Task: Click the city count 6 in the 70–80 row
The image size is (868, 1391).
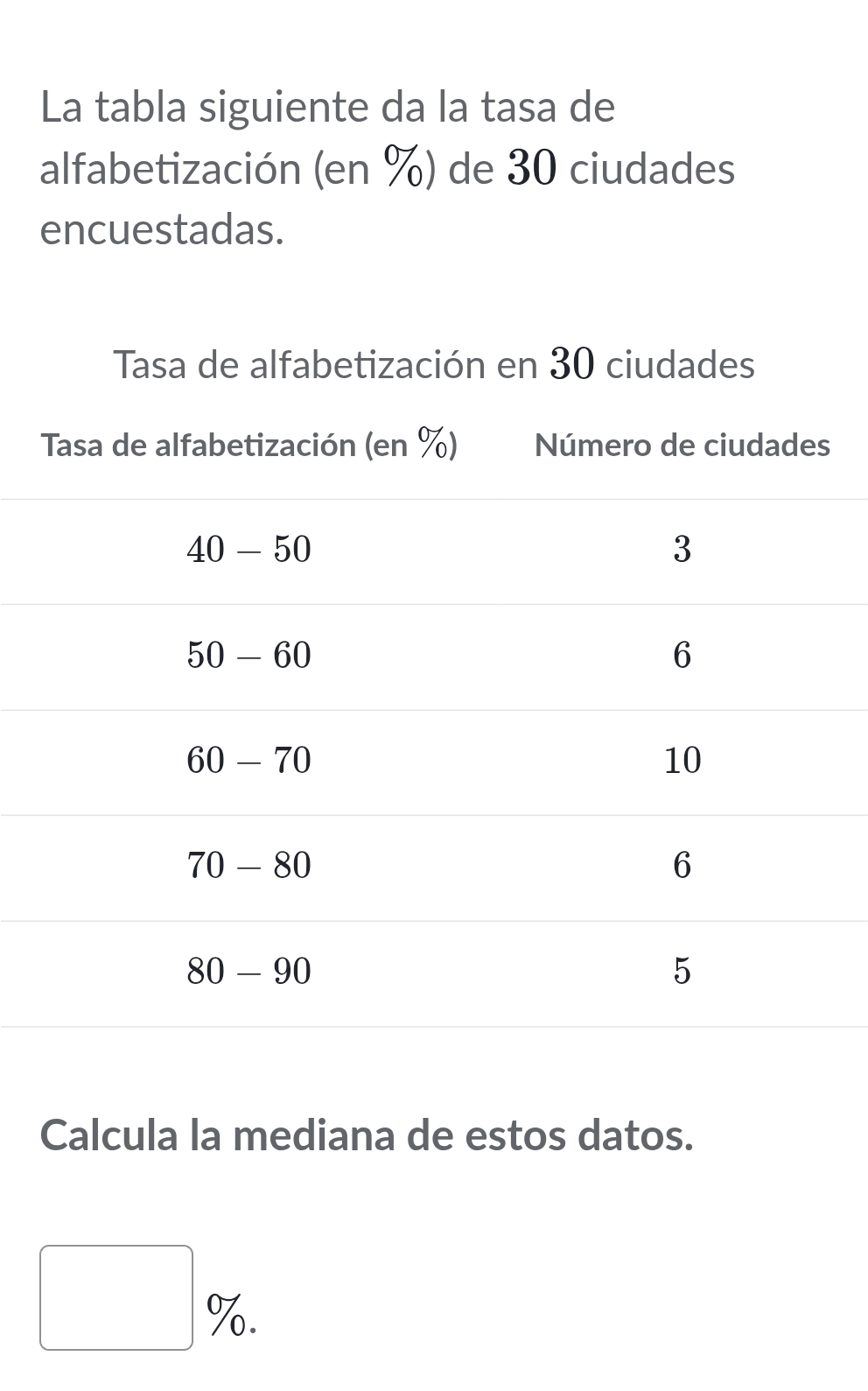Action: pyautogui.click(x=682, y=866)
